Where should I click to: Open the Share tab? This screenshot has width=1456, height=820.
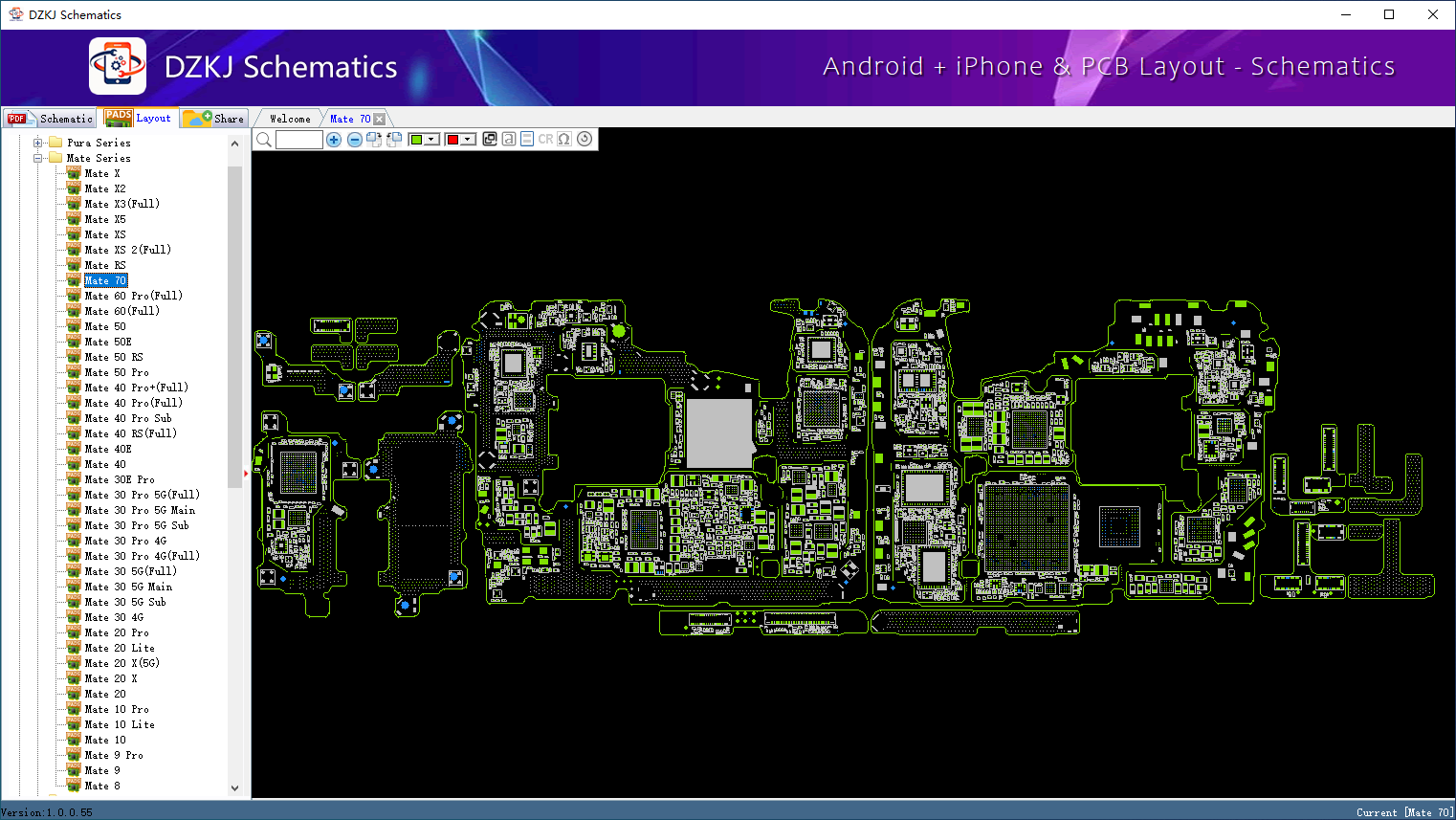tap(214, 119)
